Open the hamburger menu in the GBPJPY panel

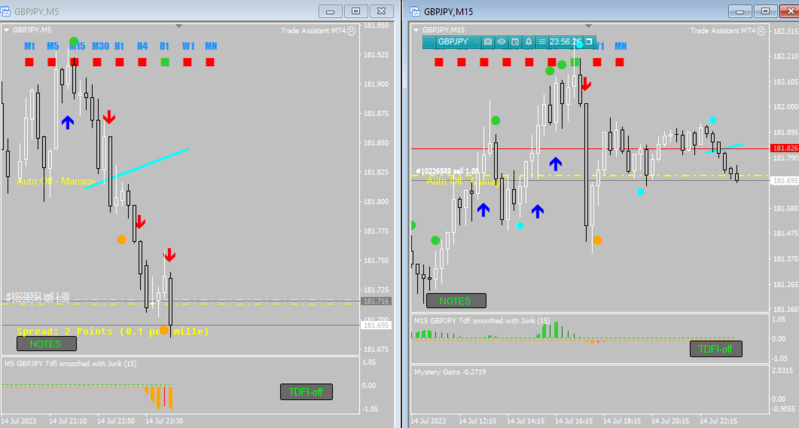pos(542,42)
